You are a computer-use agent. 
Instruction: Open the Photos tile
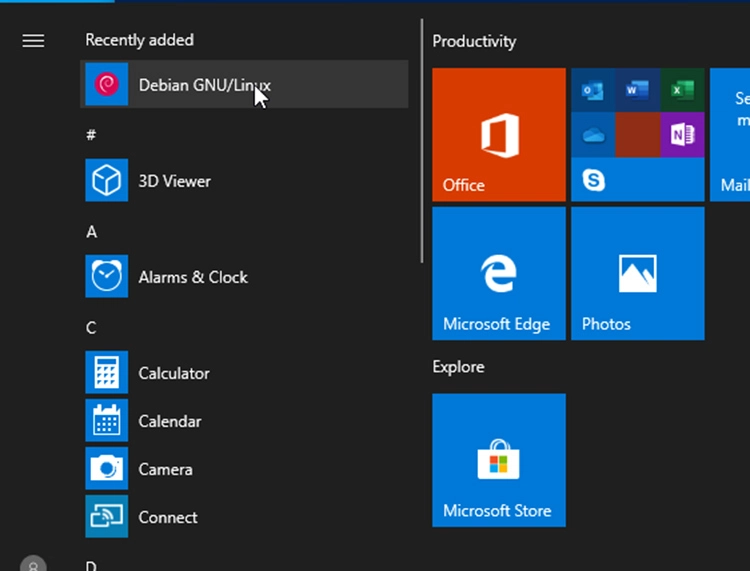[x=638, y=274]
